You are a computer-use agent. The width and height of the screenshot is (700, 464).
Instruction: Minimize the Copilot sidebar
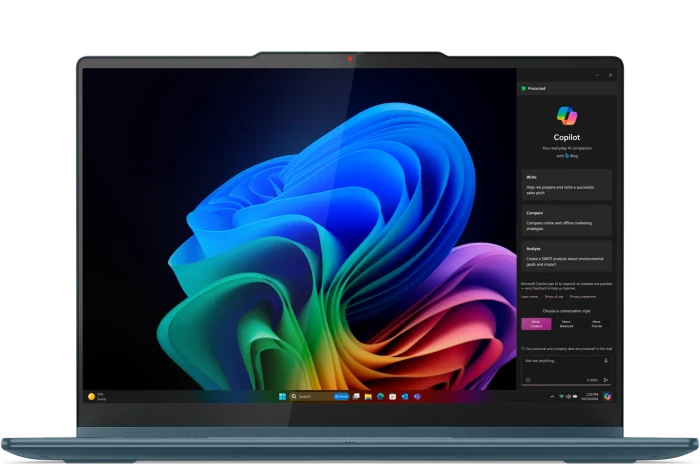597,75
